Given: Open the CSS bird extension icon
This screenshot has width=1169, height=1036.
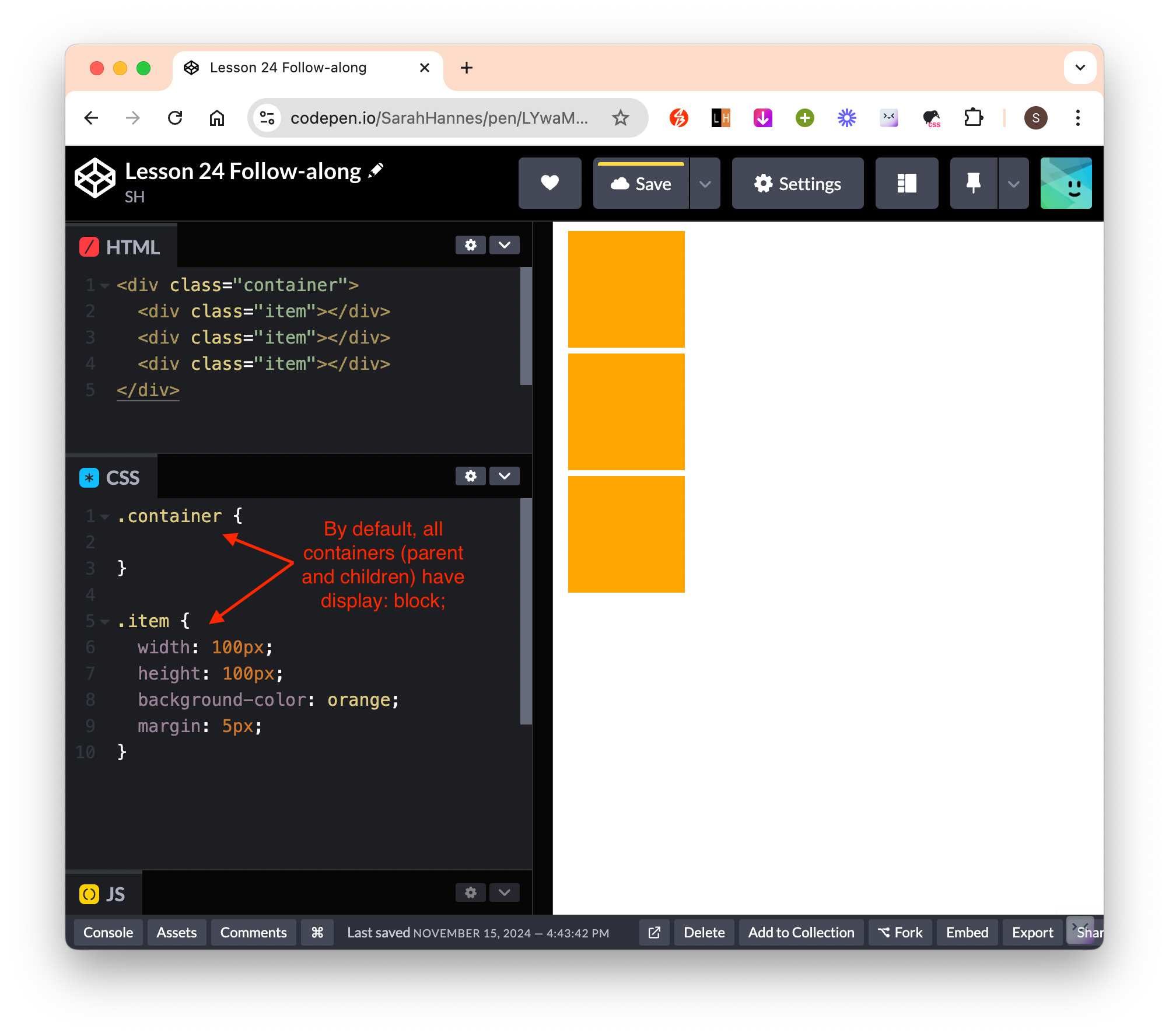Looking at the screenshot, I should pos(932,118).
